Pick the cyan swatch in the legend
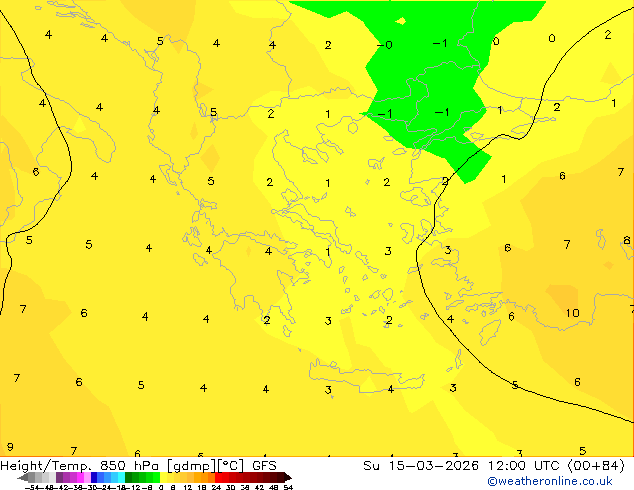This screenshot has width=634, height=490. [121, 477]
